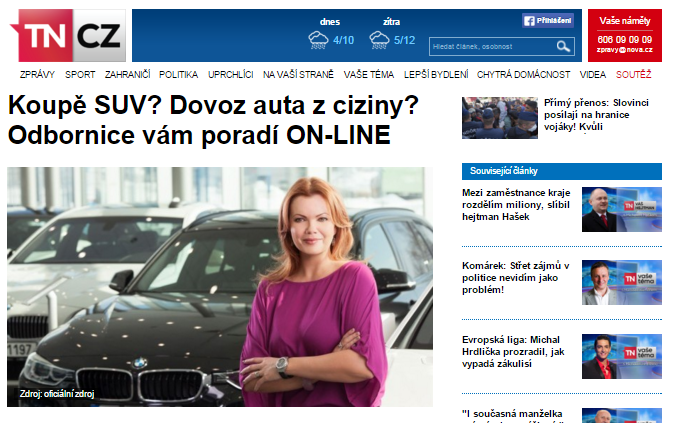Open the "I současná manželka" article link
This screenshot has width=673, height=423.
tap(512, 414)
